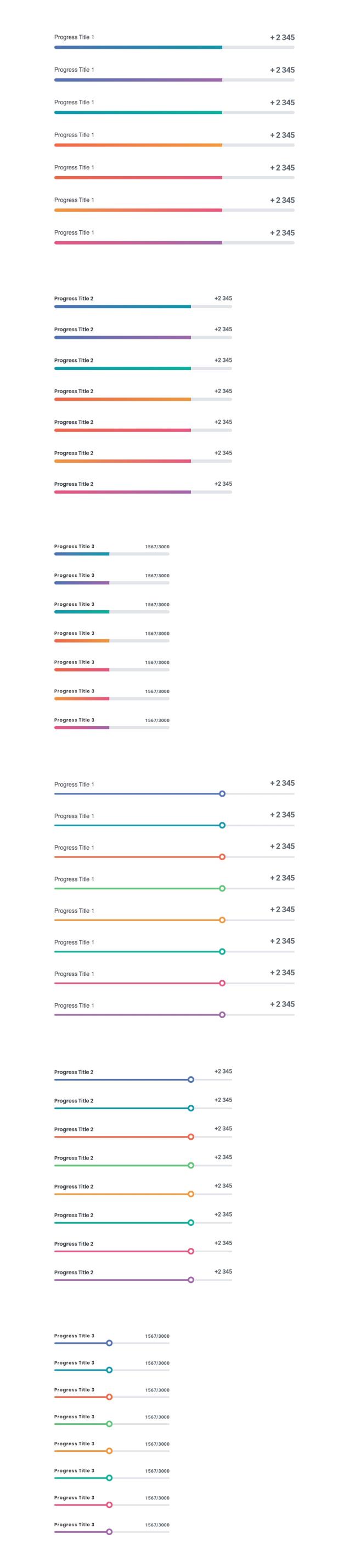Click blue slider handle on Progress Title 3 row
This screenshot has height=1568, width=349.
[x=109, y=1343]
